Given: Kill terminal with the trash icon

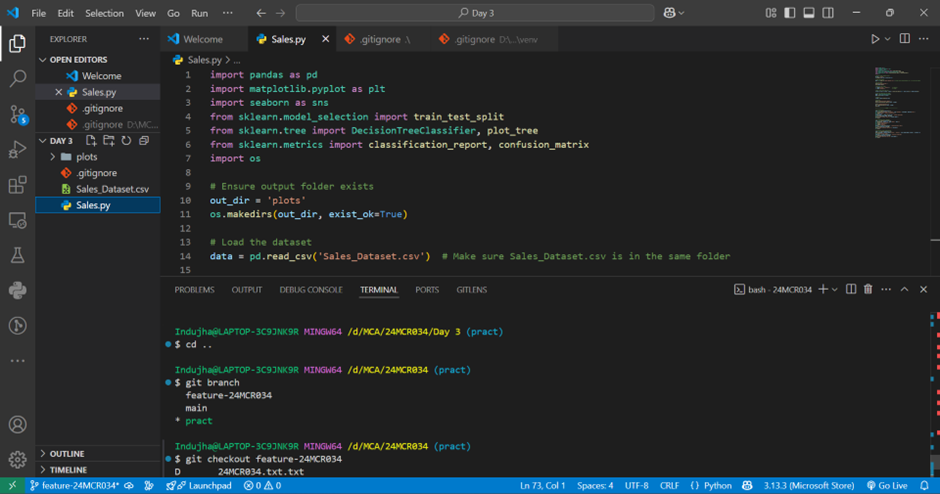Looking at the screenshot, I should tap(868, 290).
